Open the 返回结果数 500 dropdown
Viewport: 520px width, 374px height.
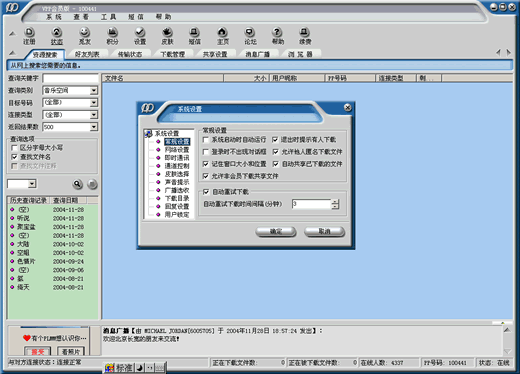pyautogui.click(x=94, y=127)
